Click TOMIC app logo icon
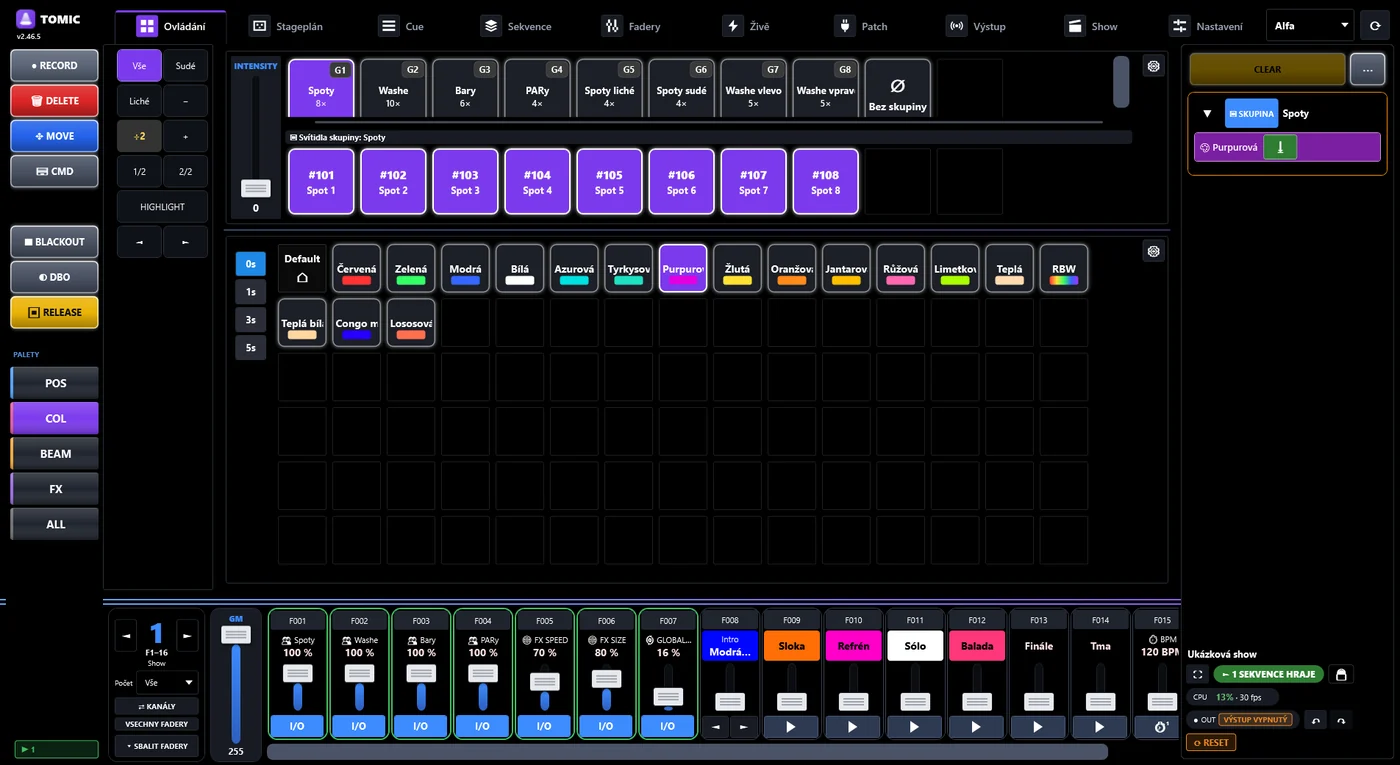Screen dimensions: 1400x765 click(26, 19)
